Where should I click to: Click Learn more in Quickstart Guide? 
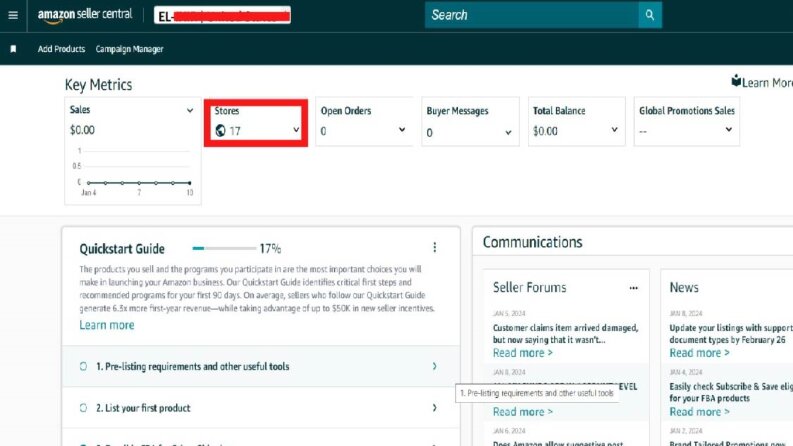coord(107,325)
